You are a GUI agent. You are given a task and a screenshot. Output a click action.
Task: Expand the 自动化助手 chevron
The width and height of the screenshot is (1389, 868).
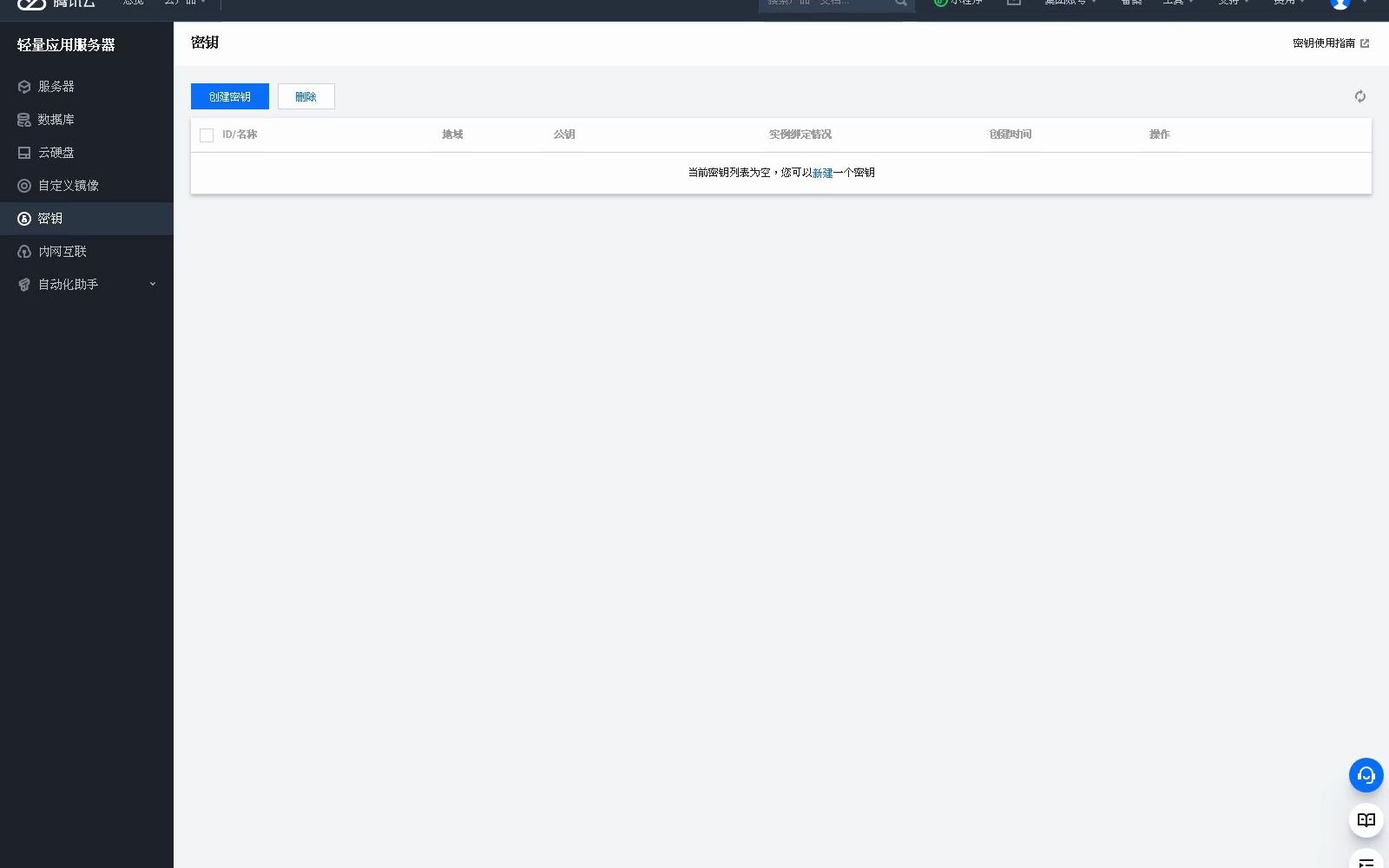[x=153, y=284]
